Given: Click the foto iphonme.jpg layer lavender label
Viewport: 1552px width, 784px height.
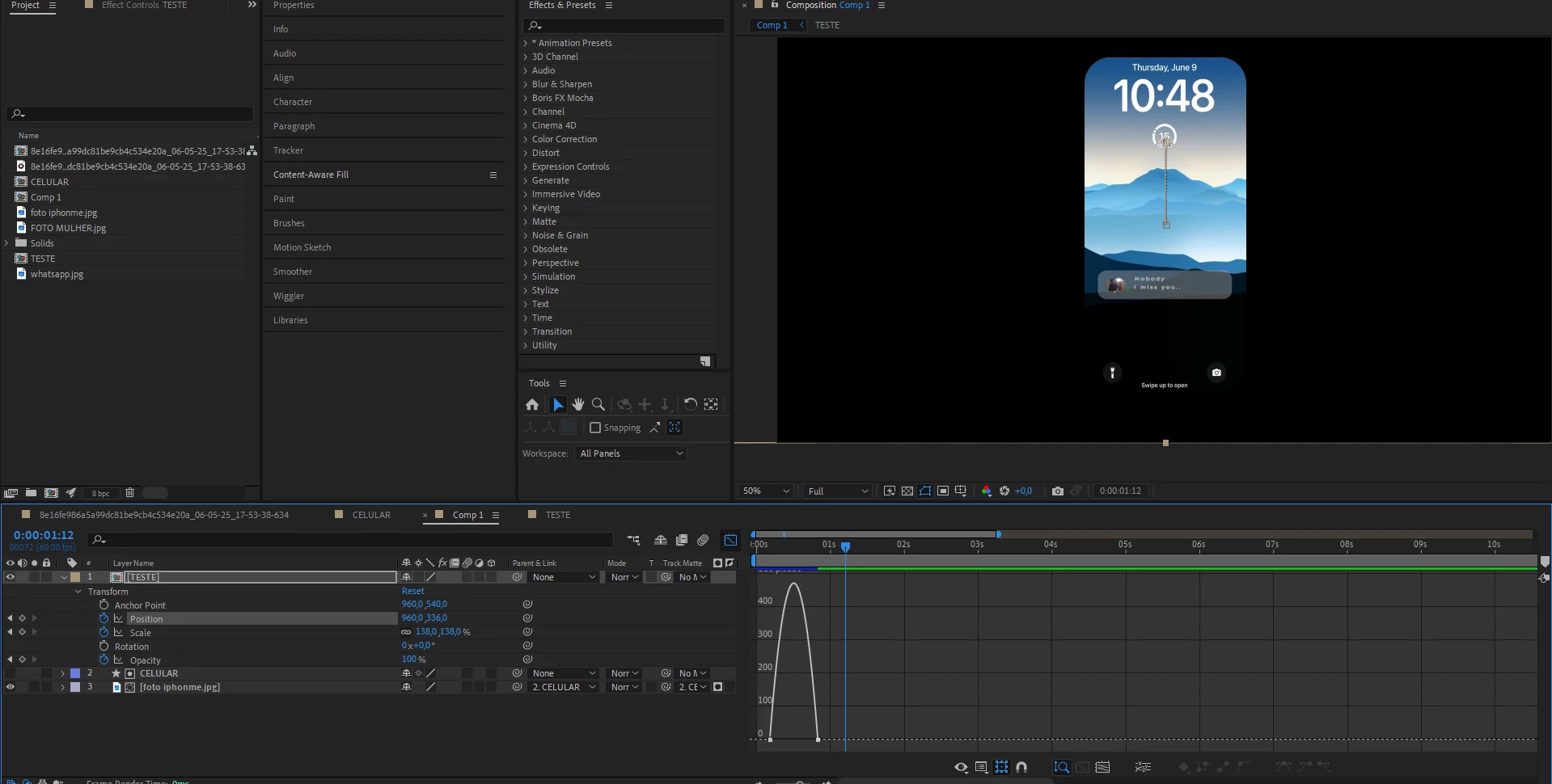Looking at the screenshot, I should [75, 687].
